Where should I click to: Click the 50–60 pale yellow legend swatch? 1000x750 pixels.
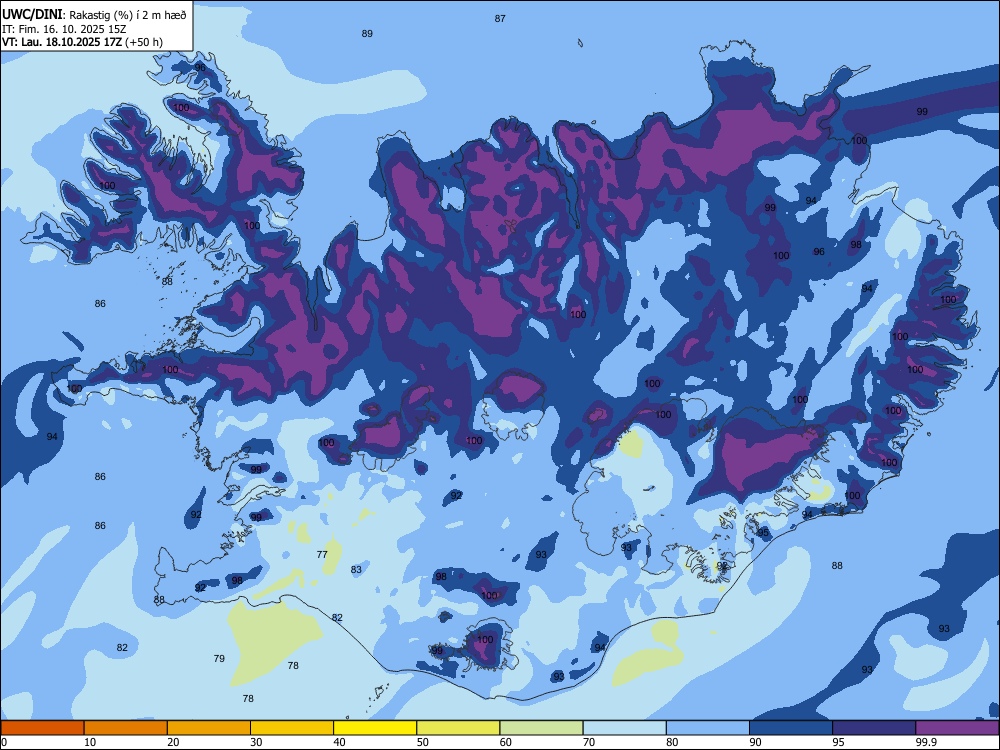(x=459, y=728)
